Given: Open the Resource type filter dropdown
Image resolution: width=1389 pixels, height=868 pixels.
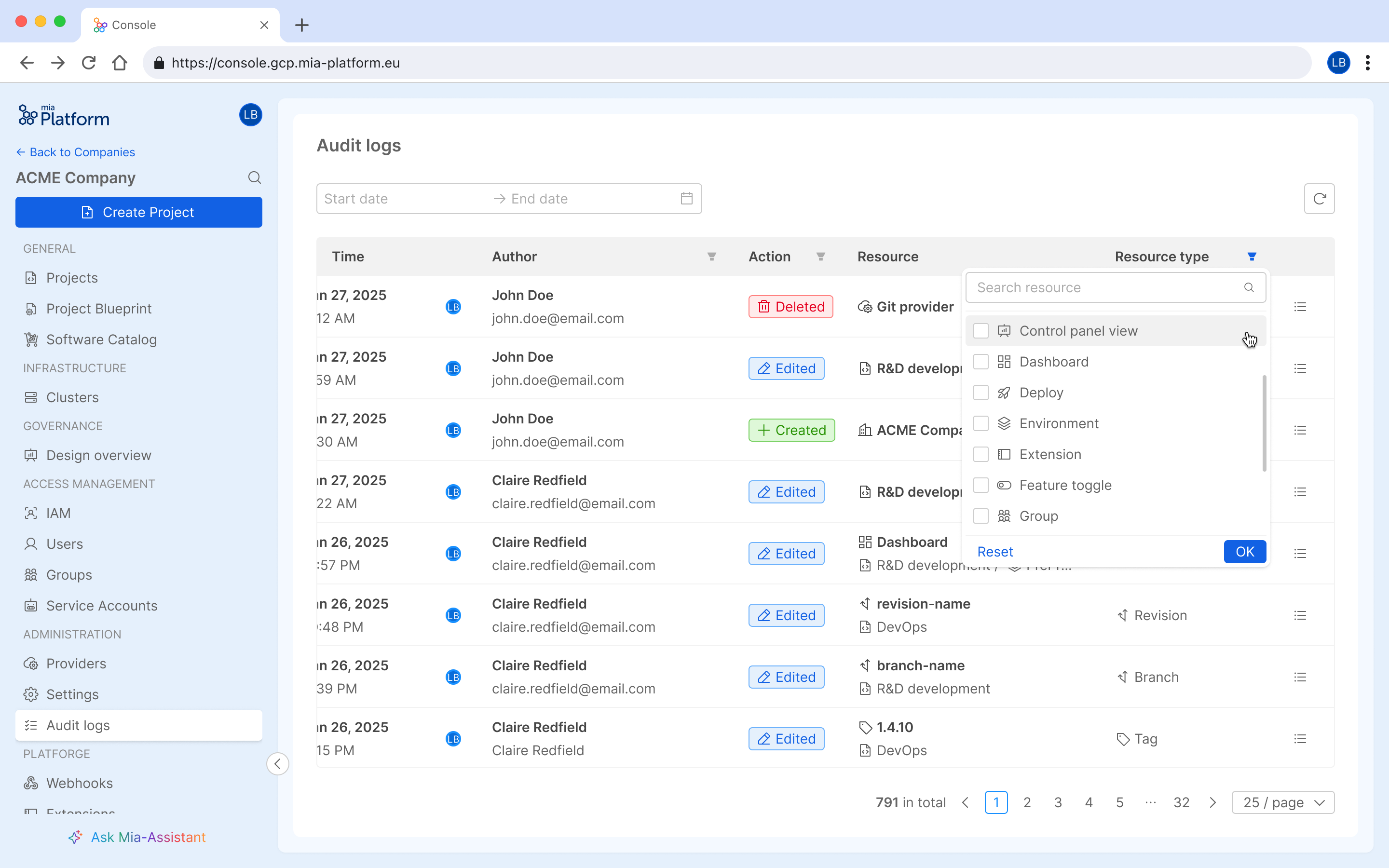Looking at the screenshot, I should tap(1252, 257).
